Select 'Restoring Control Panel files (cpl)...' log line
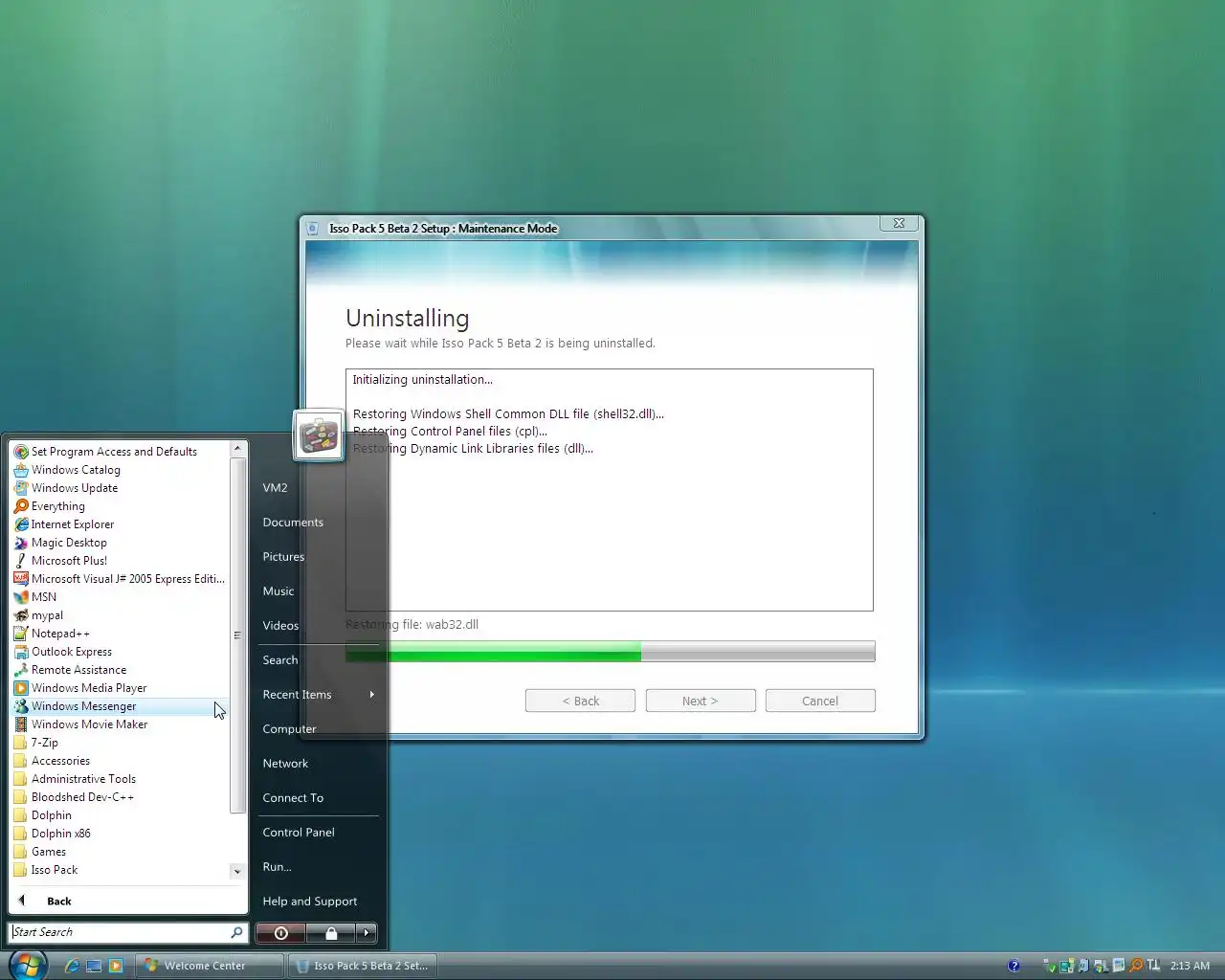The width and height of the screenshot is (1225, 980). tap(450, 431)
